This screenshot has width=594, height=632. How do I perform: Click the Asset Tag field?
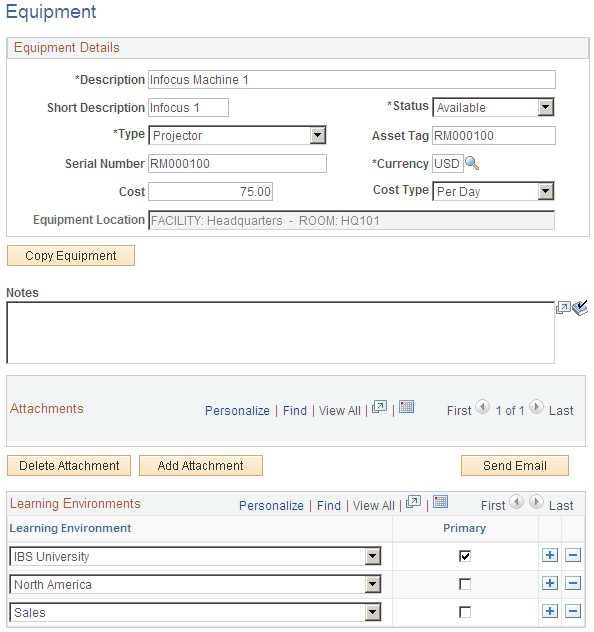[494, 135]
